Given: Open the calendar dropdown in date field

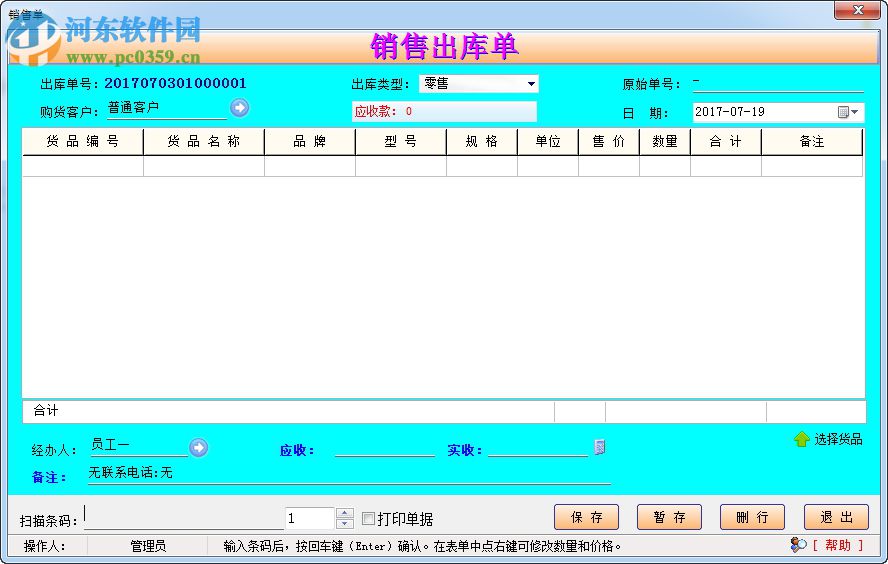Looking at the screenshot, I should point(848,112).
